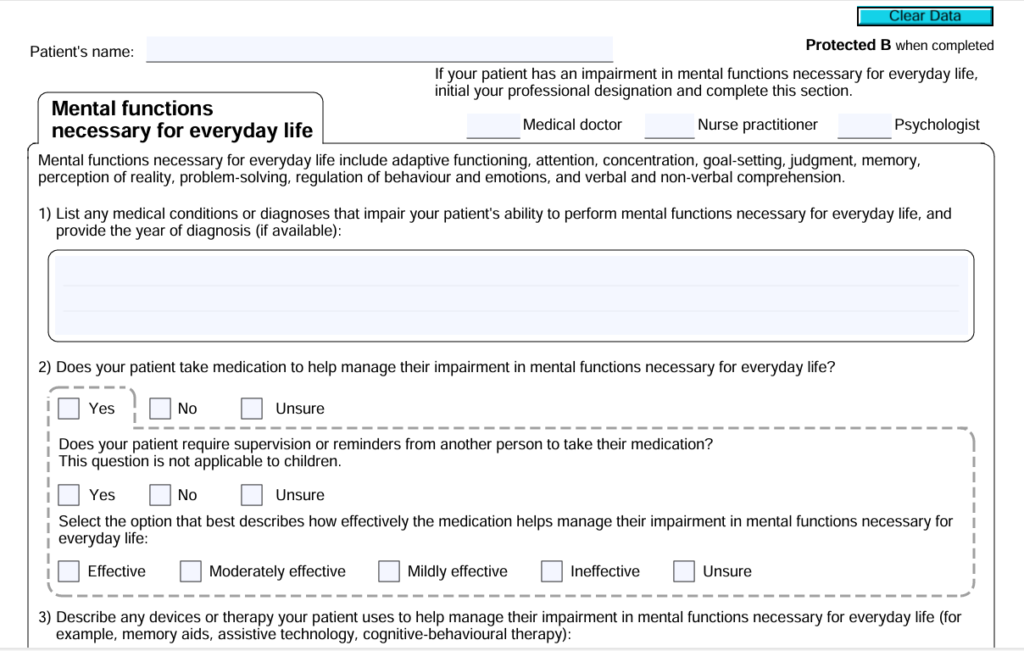This screenshot has height=651, width=1024.
Task: Select No for the supervision question
Action: tap(159, 494)
